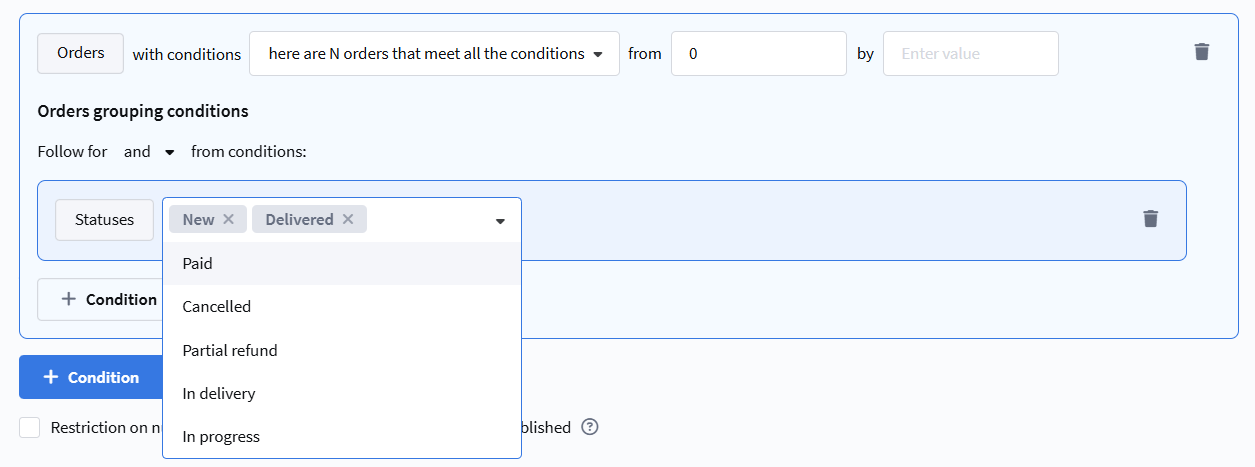Focus the 'from' value field
1255x467 pixels.
pos(758,54)
